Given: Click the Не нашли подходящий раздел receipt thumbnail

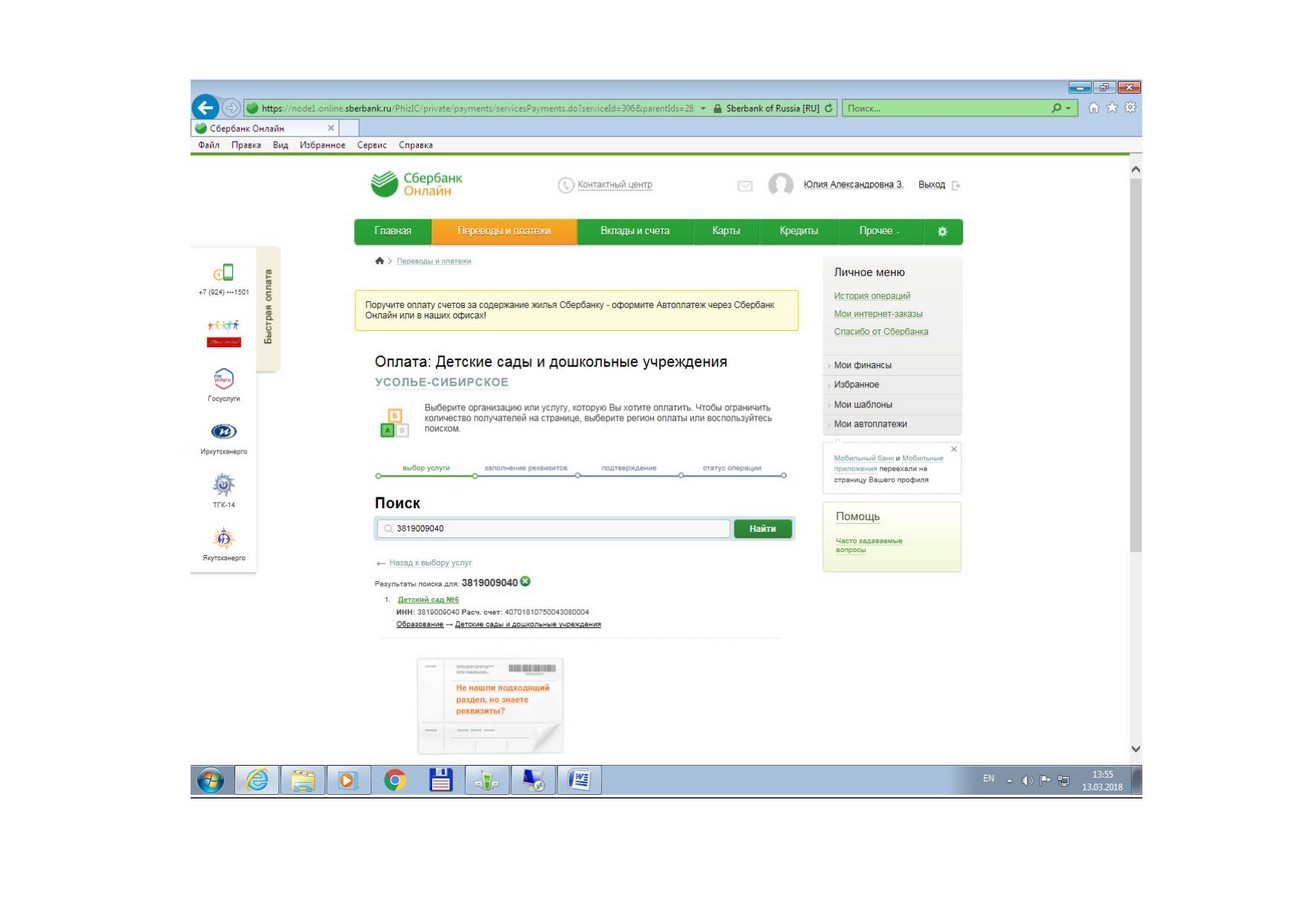Looking at the screenshot, I should click(x=490, y=705).
